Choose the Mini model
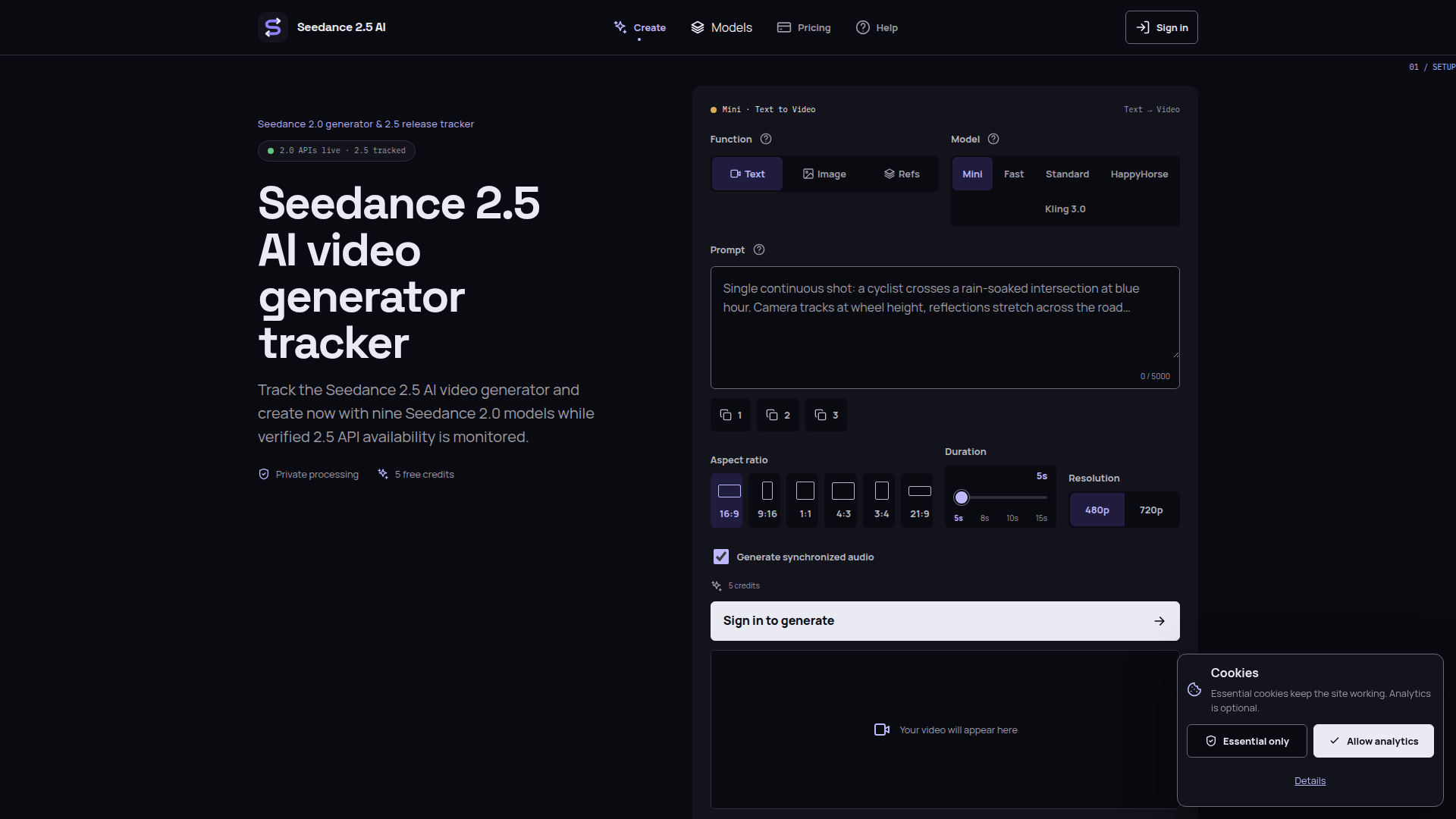This screenshot has width=1456, height=819. click(972, 174)
